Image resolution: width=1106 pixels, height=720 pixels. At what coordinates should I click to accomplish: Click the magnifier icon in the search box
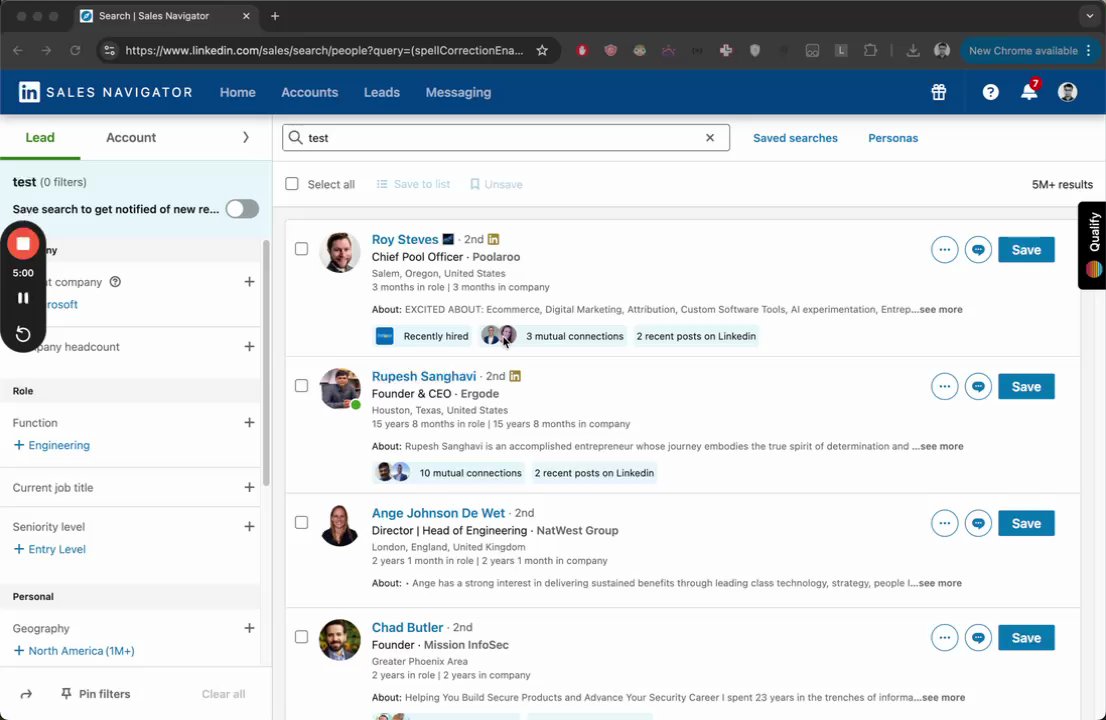tap(296, 138)
